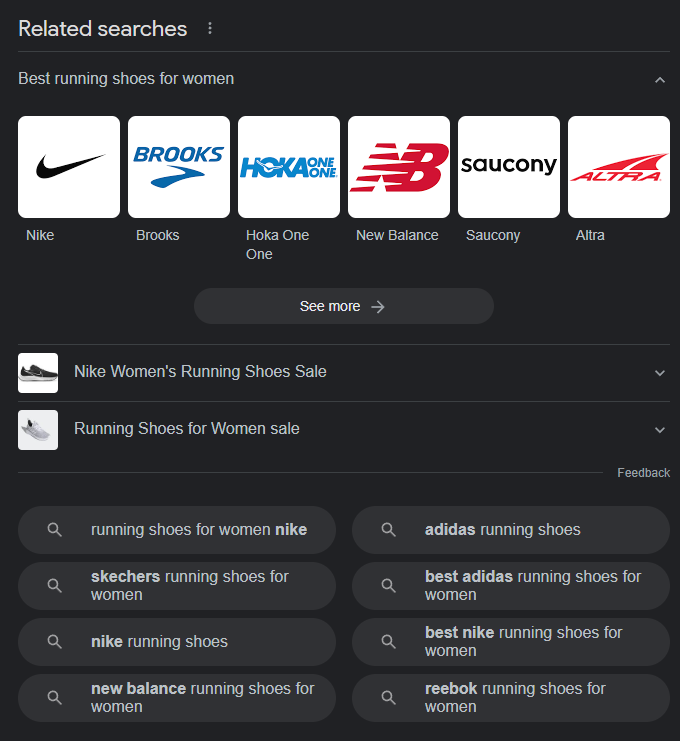Click magnifier icon beside skechers running shoes
Screen dimensions: 680x741
54,586
